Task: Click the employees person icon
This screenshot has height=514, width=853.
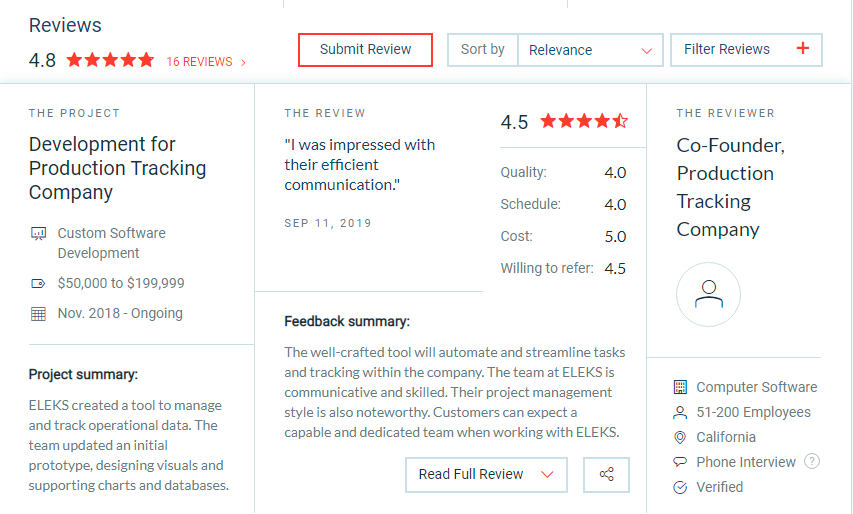Action: tap(680, 412)
